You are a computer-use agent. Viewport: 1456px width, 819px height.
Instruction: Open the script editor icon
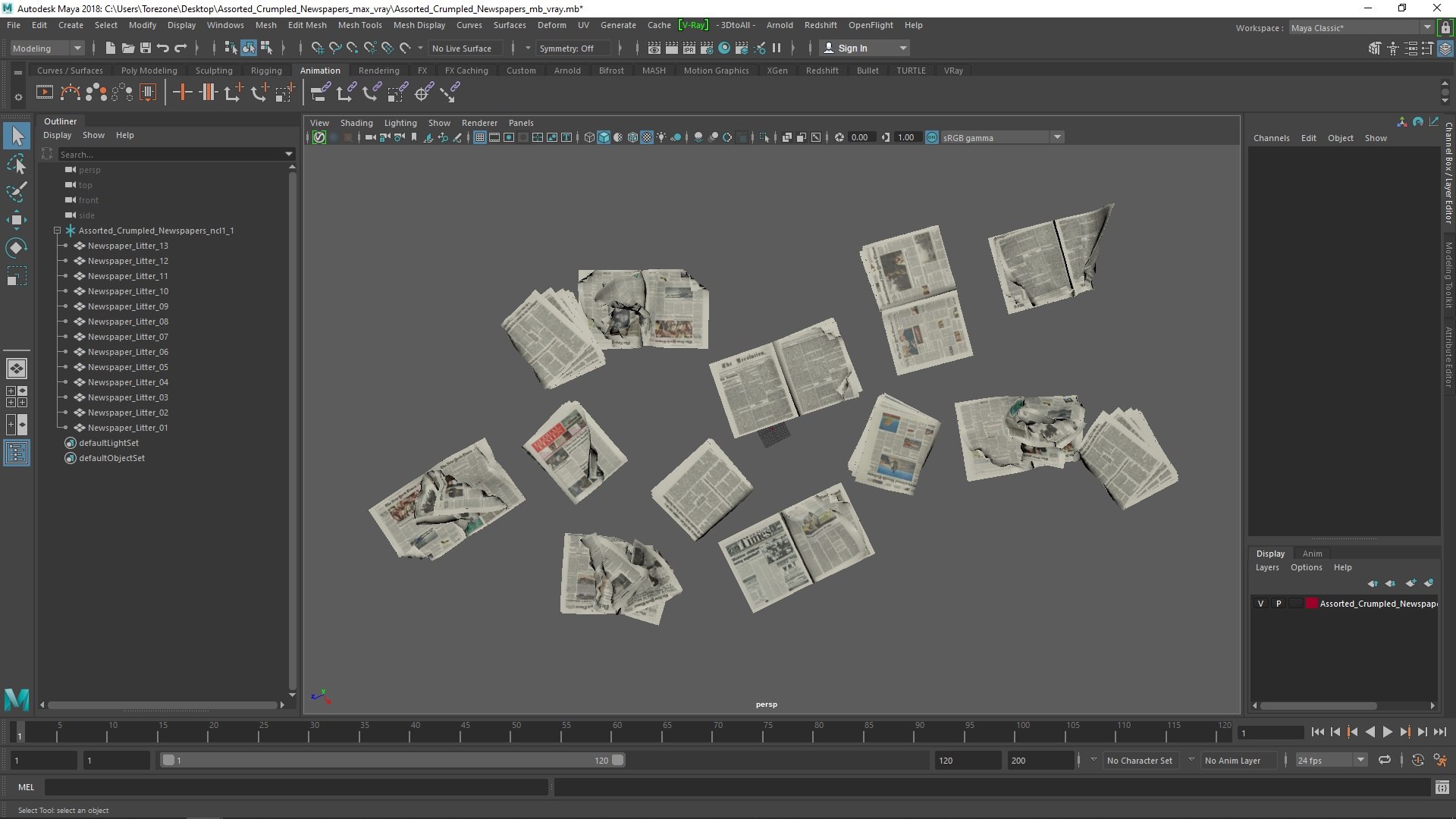[1442, 787]
